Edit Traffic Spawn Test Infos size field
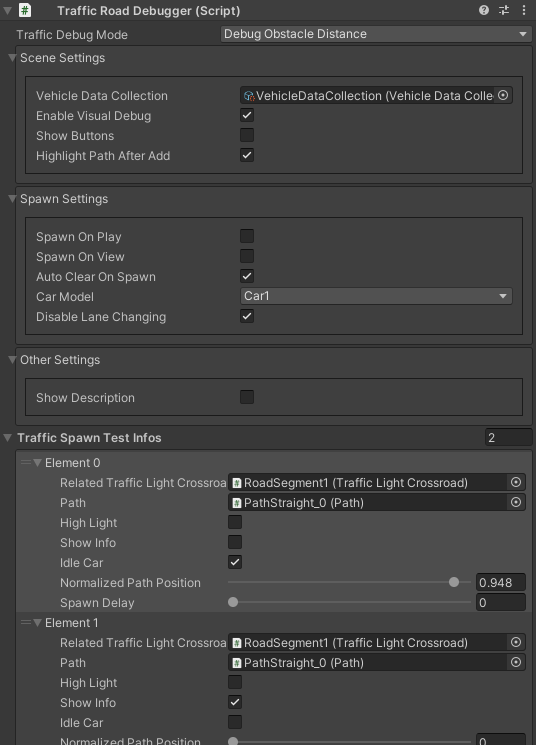 coord(508,438)
